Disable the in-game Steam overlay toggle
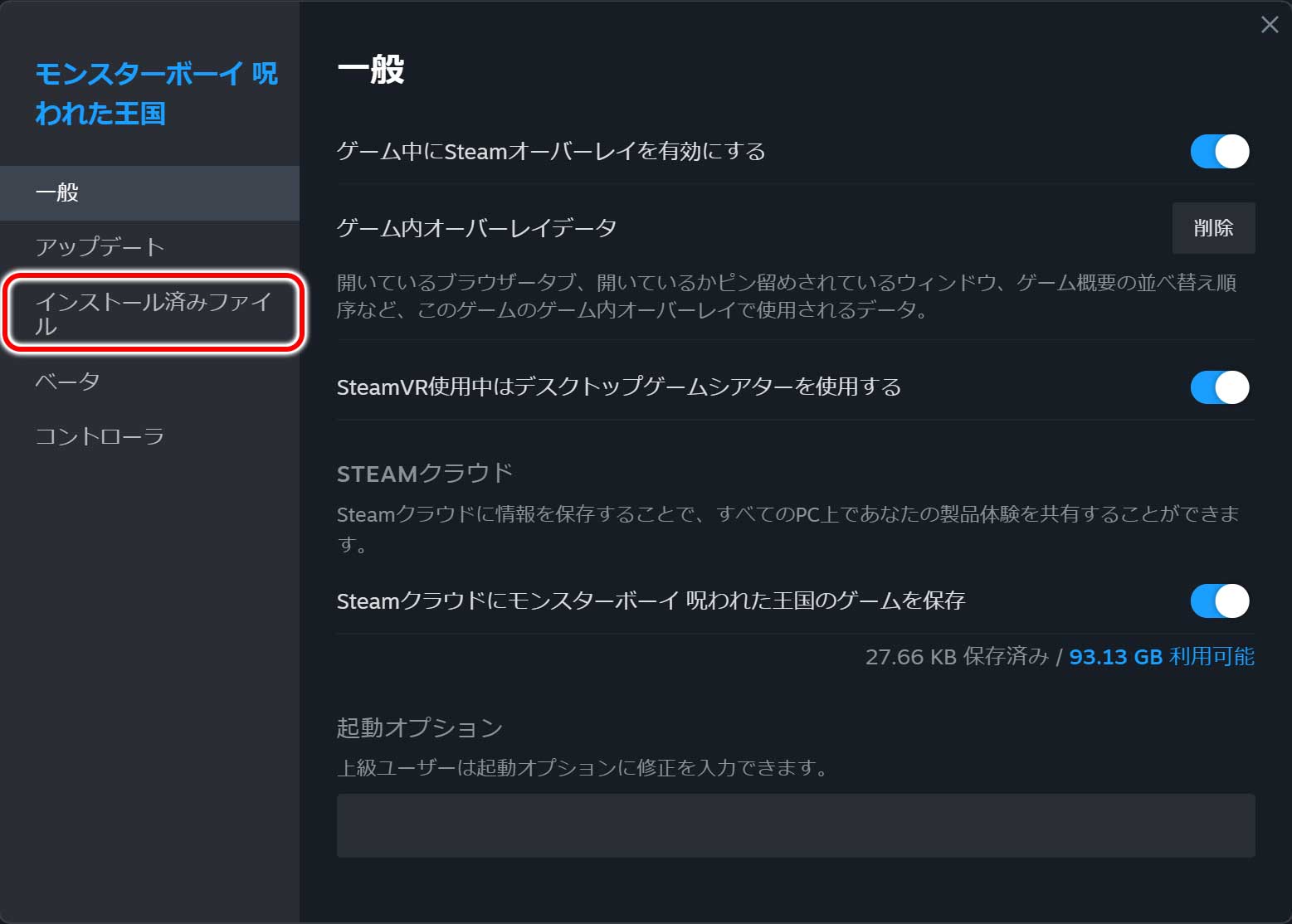 pos(1218,152)
